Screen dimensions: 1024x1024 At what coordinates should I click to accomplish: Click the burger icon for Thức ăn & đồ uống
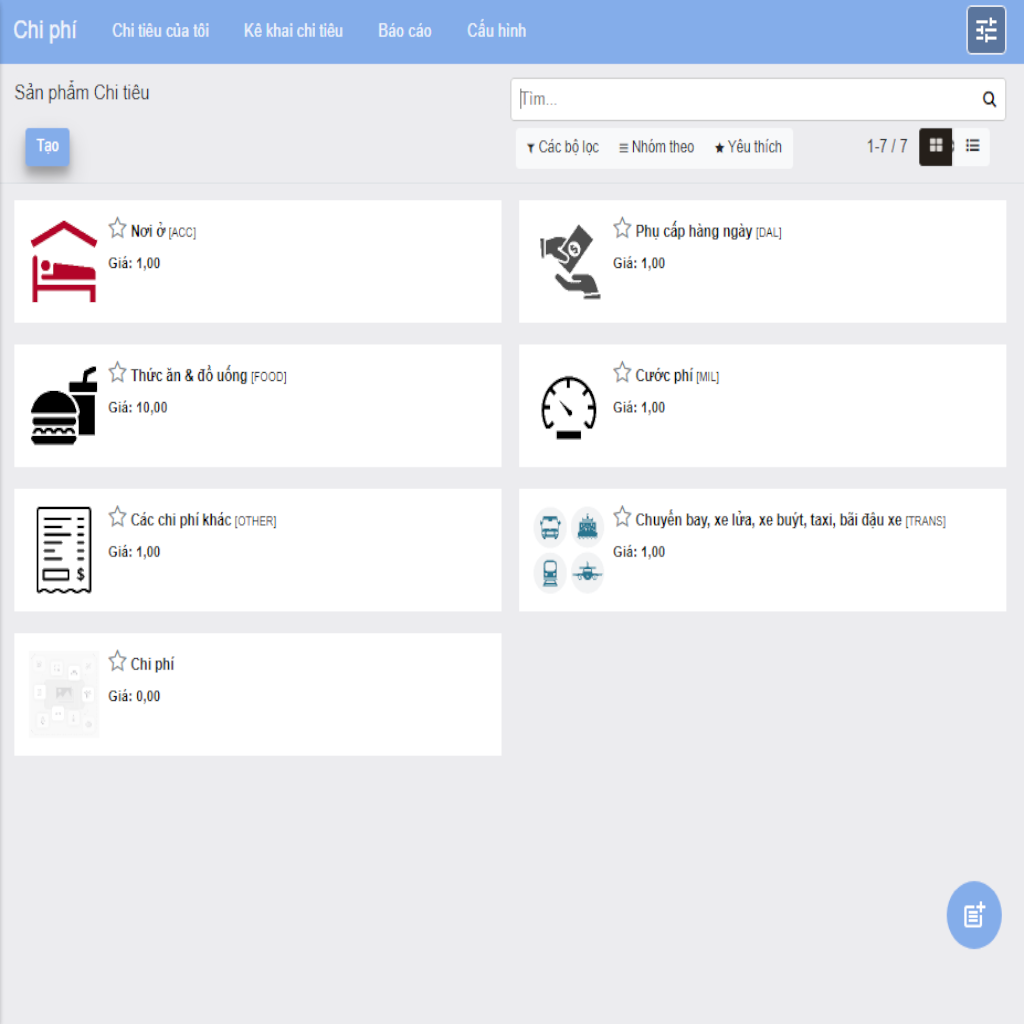click(64, 406)
